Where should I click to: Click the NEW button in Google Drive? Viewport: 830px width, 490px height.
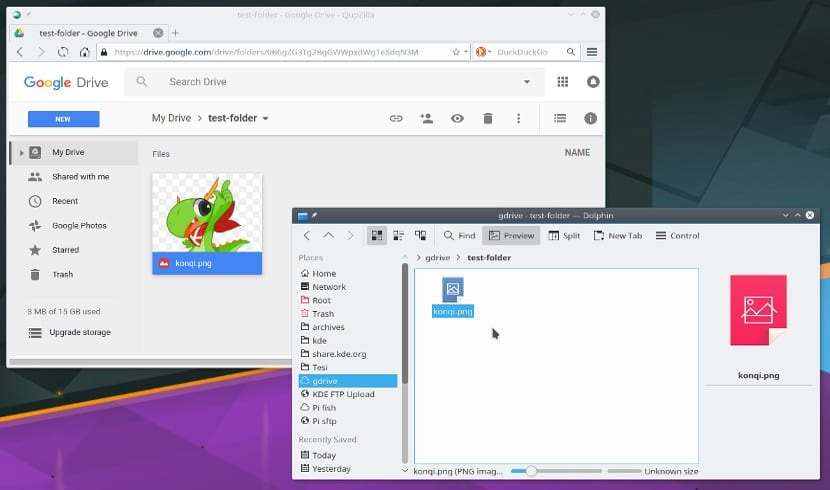pos(64,119)
